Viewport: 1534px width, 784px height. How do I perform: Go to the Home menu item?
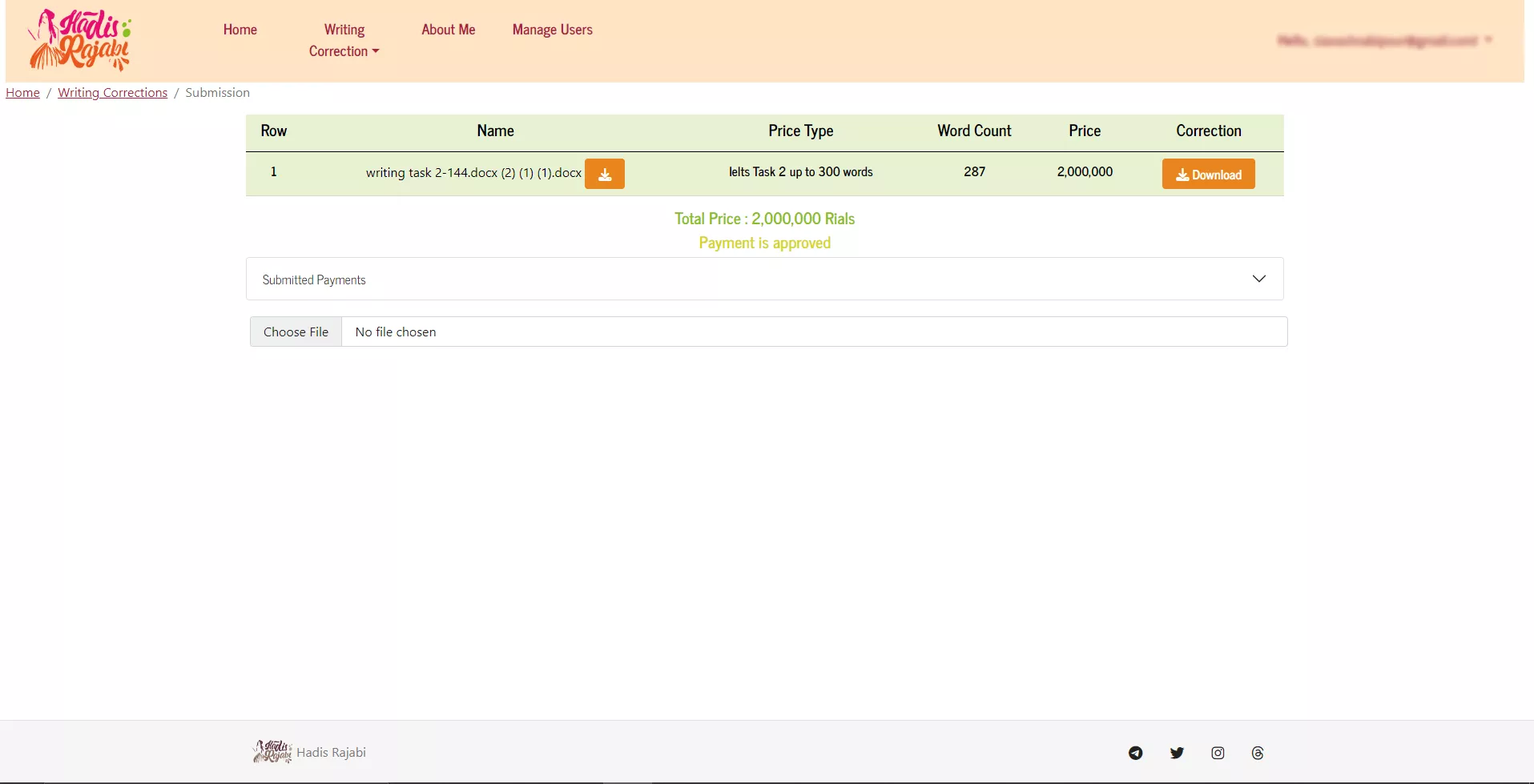click(x=240, y=30)
